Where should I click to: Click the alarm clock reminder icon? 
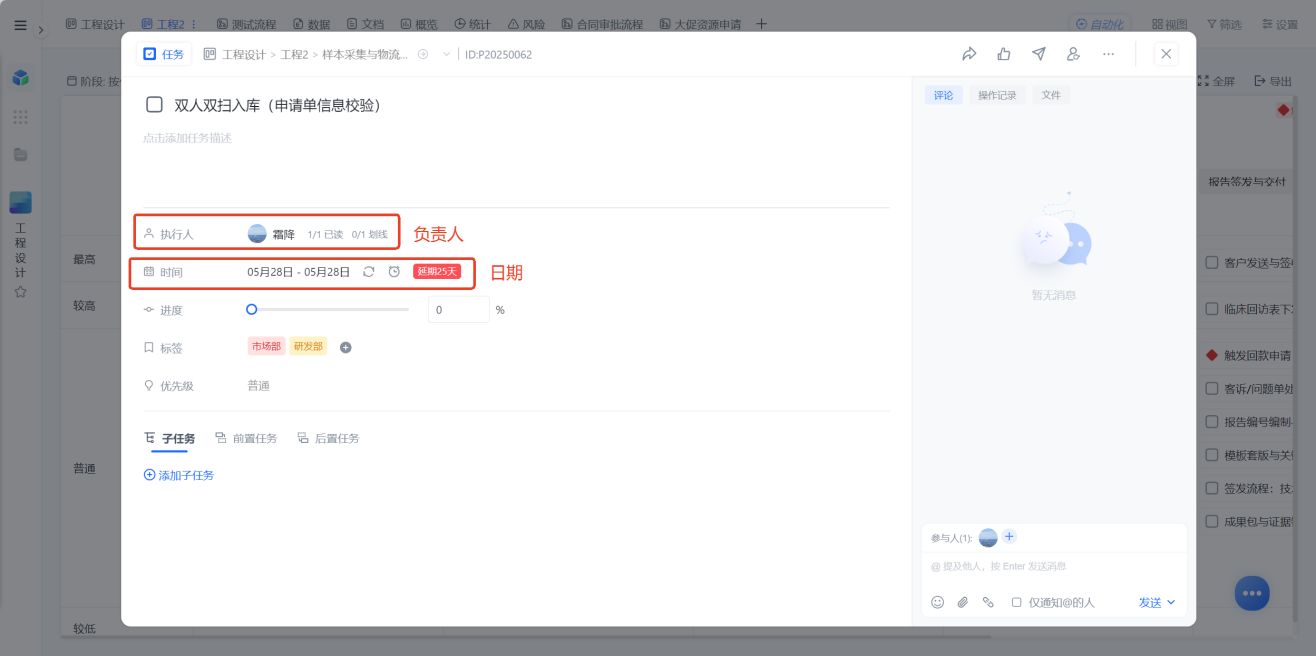click(x=394, y=271)
